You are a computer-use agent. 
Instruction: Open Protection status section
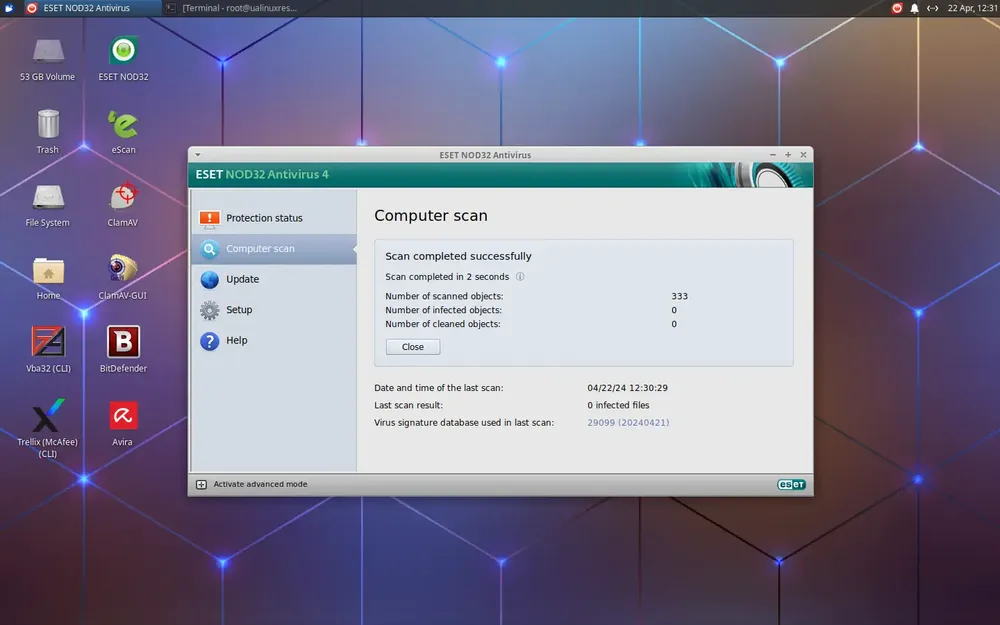(274, 218)
